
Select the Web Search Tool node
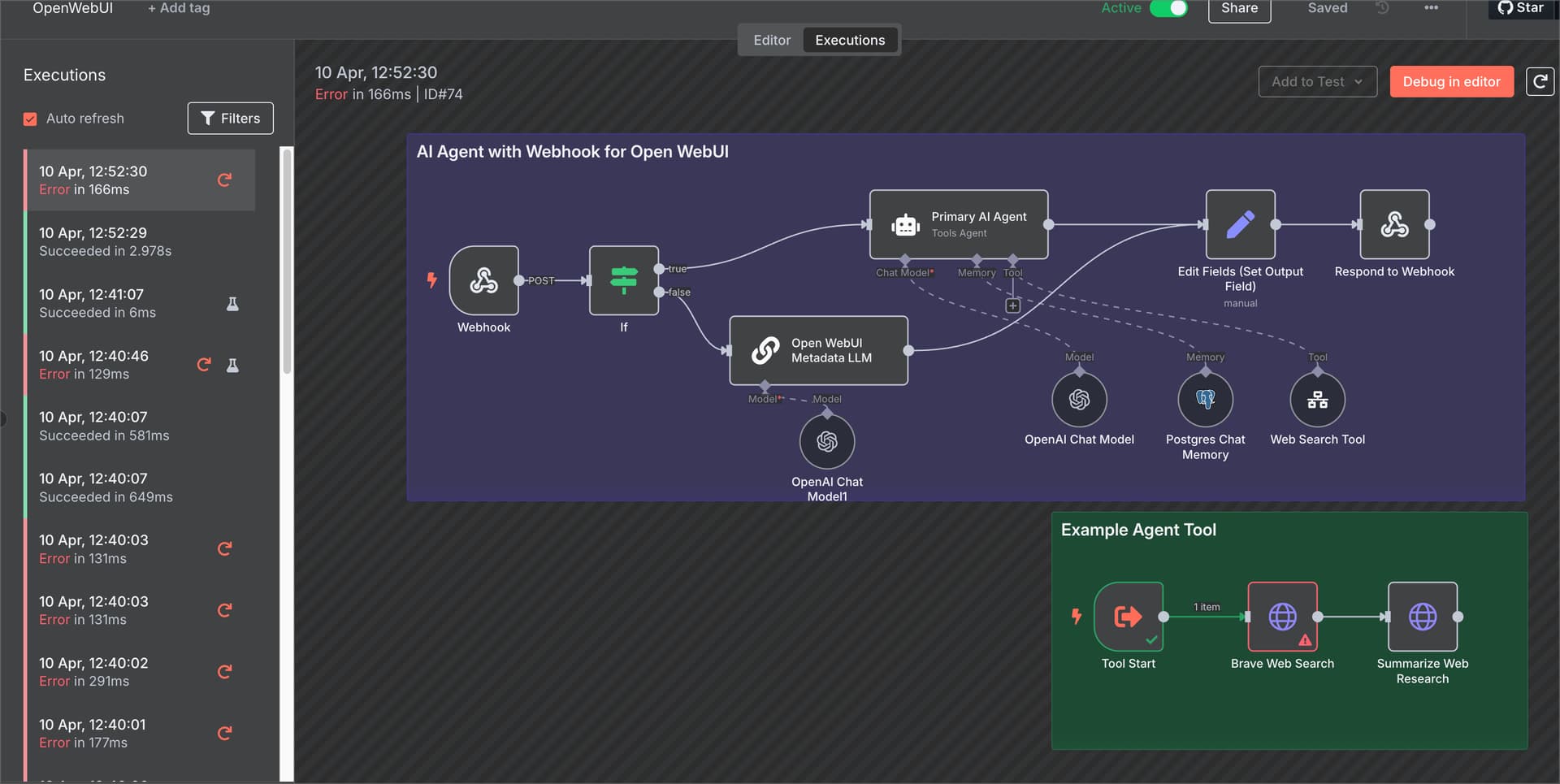[1317, 399]
